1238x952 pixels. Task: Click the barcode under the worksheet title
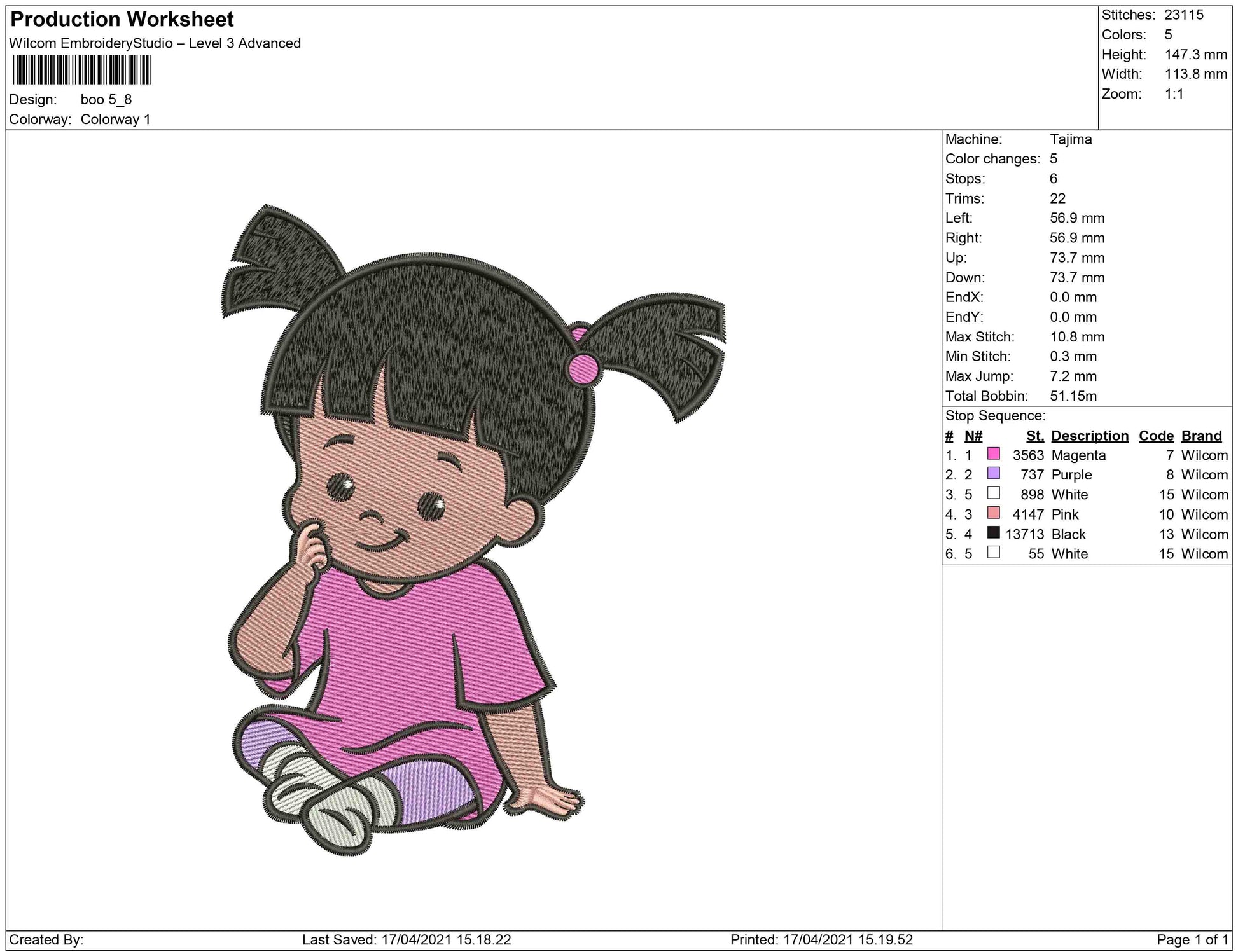pos(81,70)
